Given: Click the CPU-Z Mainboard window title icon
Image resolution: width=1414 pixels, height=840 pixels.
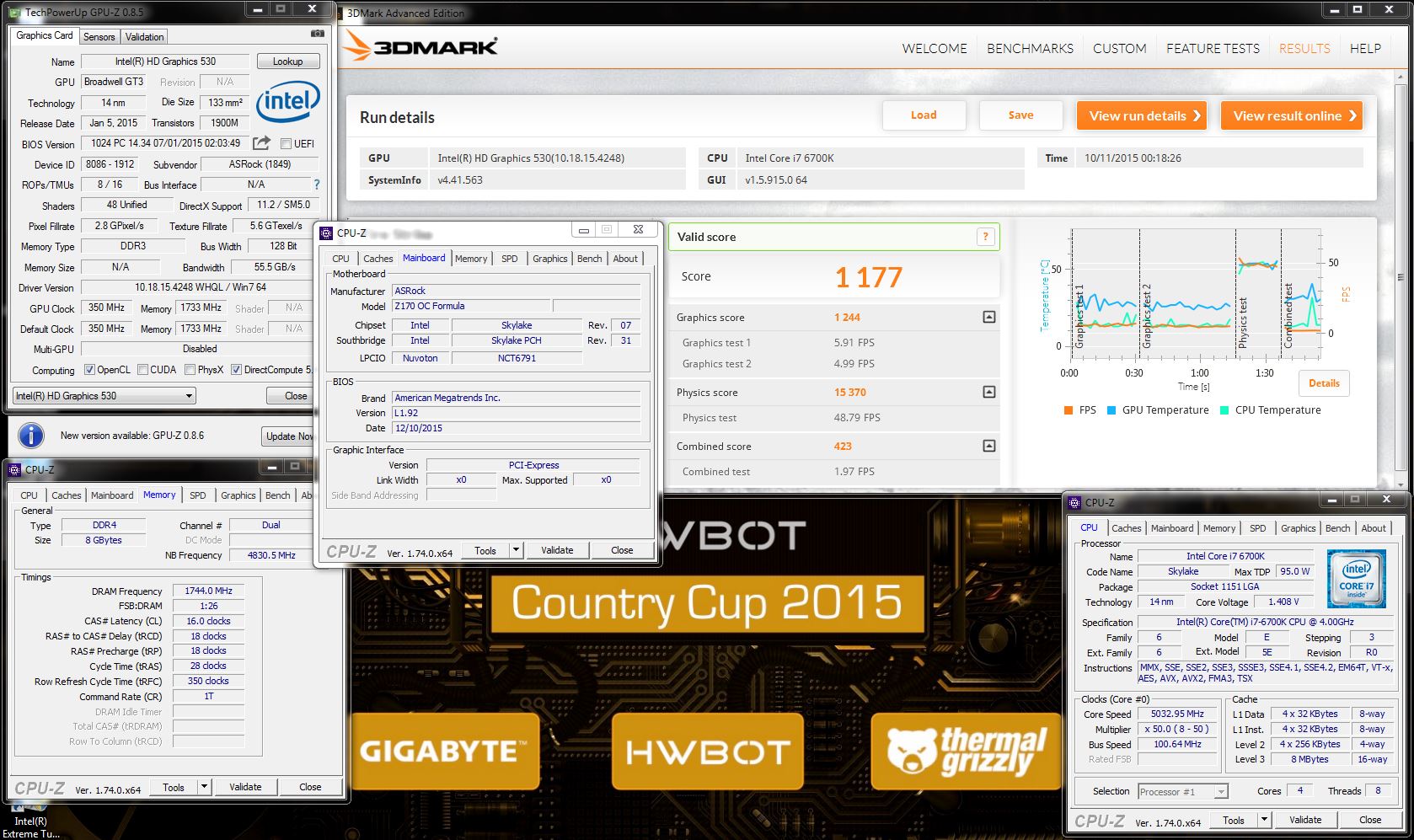Looking at the screenshot, I should [x=326, y=233].
